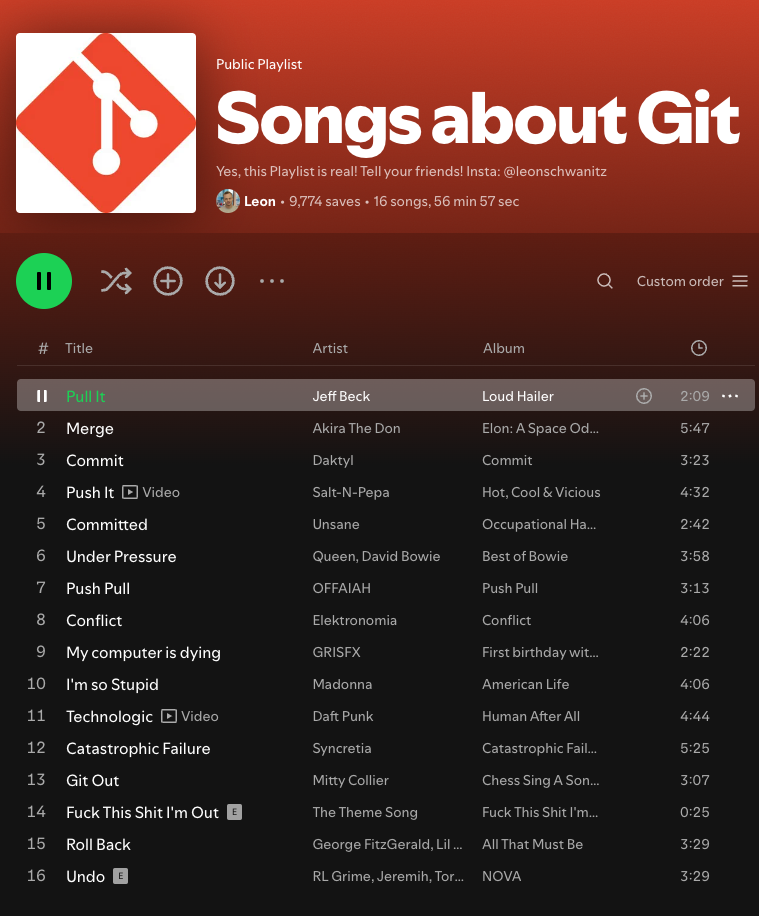759x916 pixels.
Task: Open the Best of Bowie album
Action: (525, 556)
